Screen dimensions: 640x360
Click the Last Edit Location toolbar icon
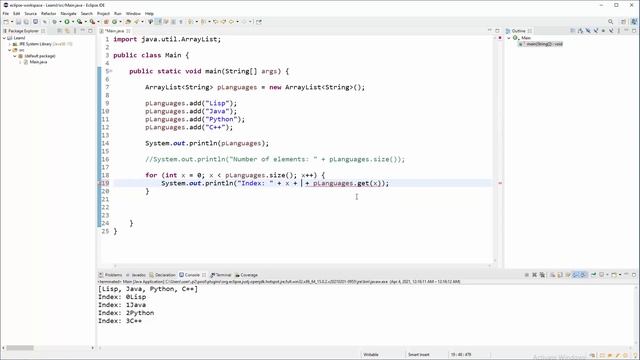215,22
